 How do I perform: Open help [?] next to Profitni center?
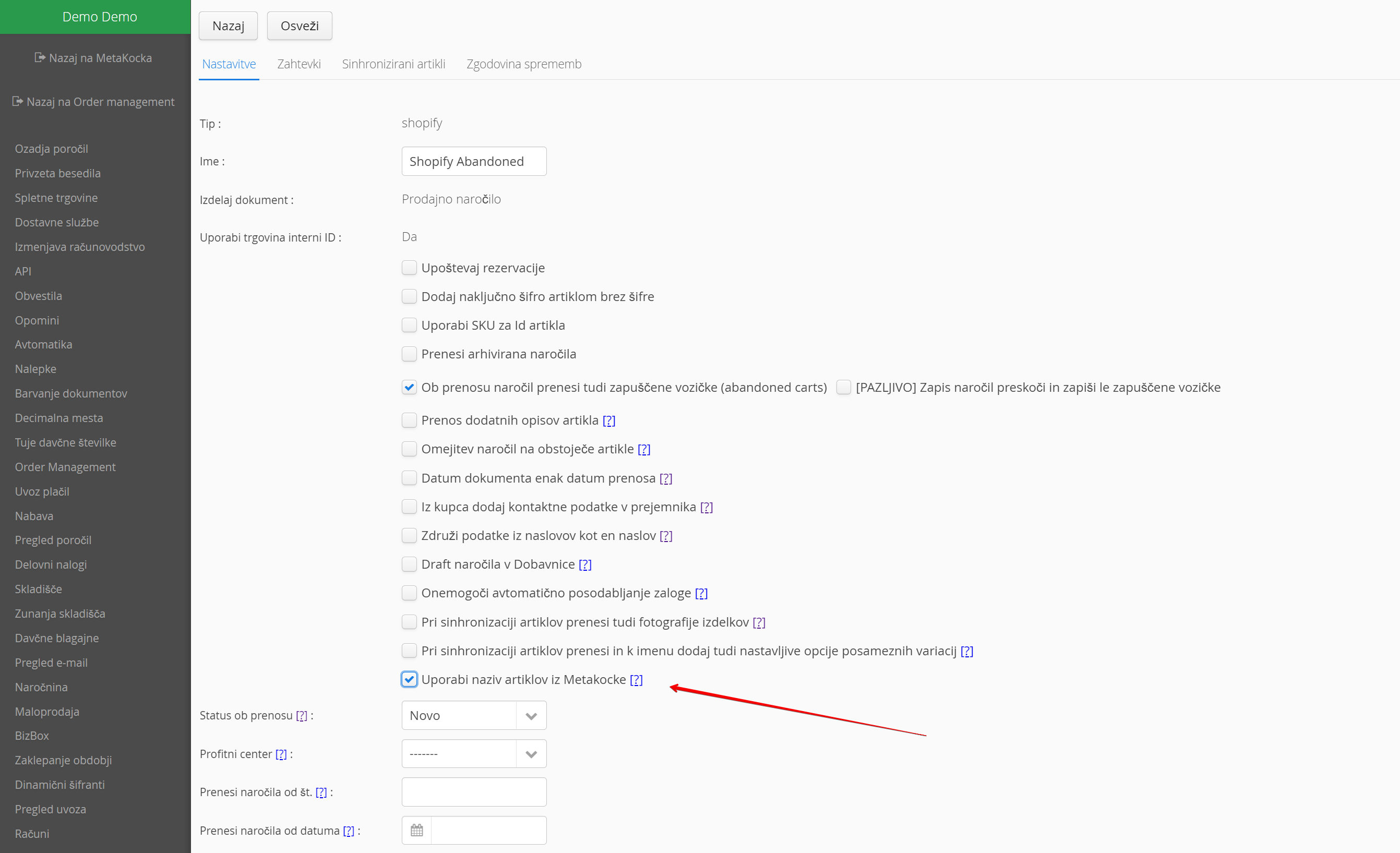pyautogui.click(x=281, y=754)
